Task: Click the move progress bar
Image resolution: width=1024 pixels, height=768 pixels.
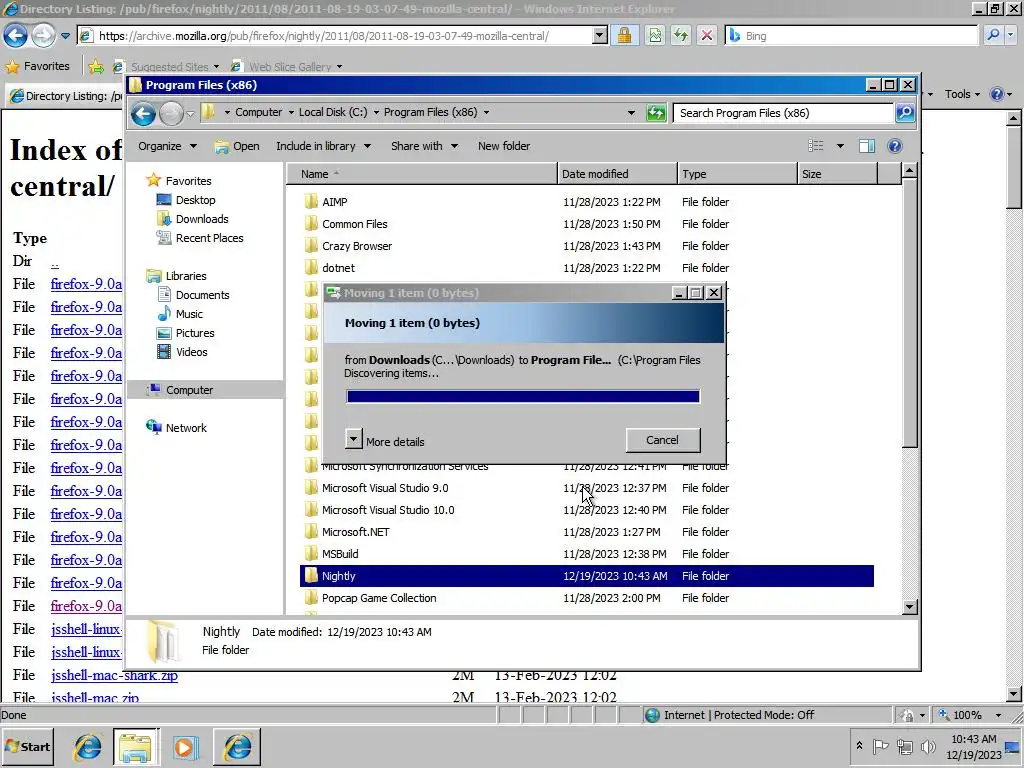Action: (x=522, y=396)
